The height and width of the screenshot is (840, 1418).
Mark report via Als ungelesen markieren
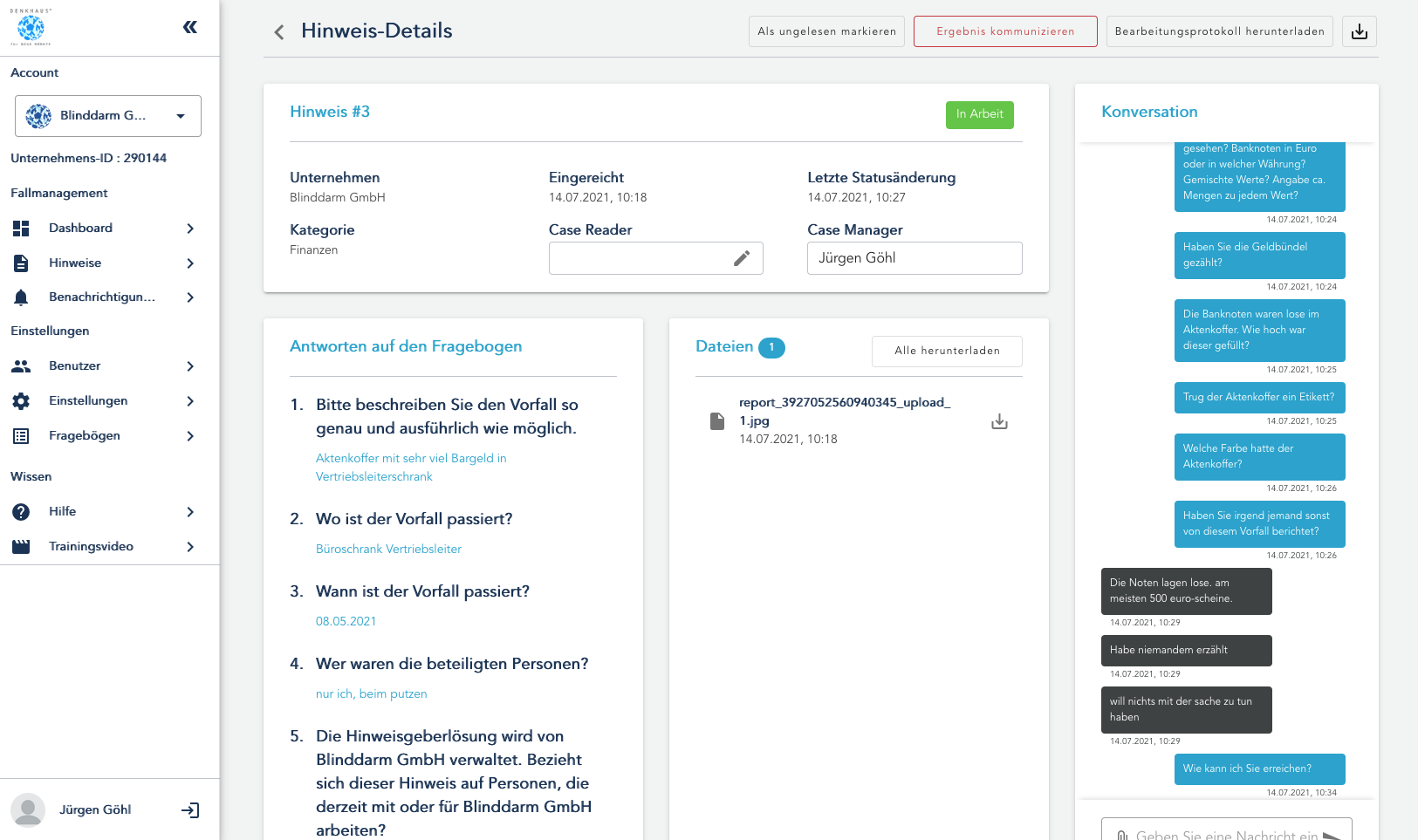[x=826, y=31]
